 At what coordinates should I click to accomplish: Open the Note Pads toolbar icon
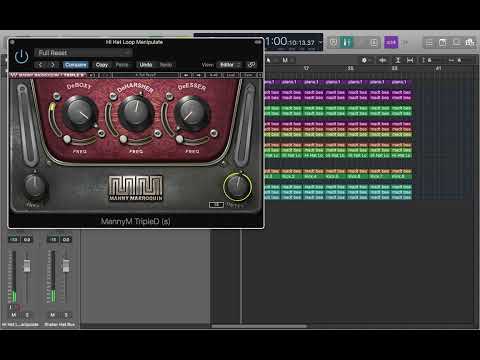pos(443,43)
